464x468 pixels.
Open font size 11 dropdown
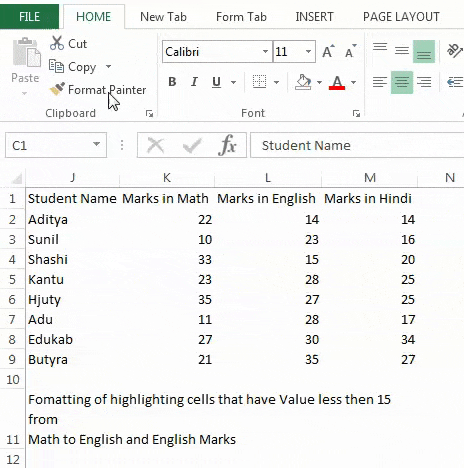[x=308, y=51]
